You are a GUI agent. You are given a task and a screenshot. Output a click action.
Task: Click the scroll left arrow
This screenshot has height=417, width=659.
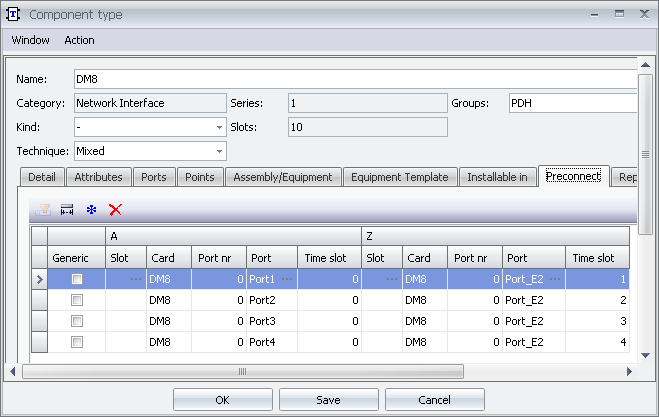click(13, 372)
